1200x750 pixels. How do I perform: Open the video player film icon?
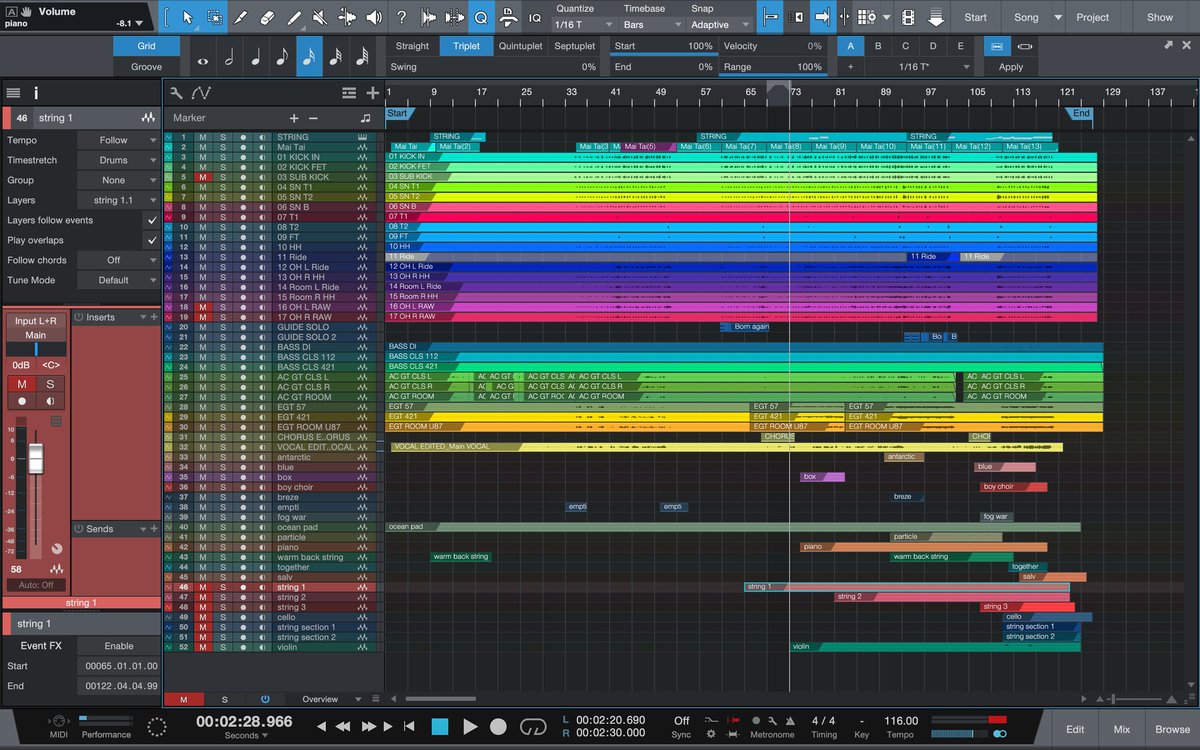click(908, 17)
